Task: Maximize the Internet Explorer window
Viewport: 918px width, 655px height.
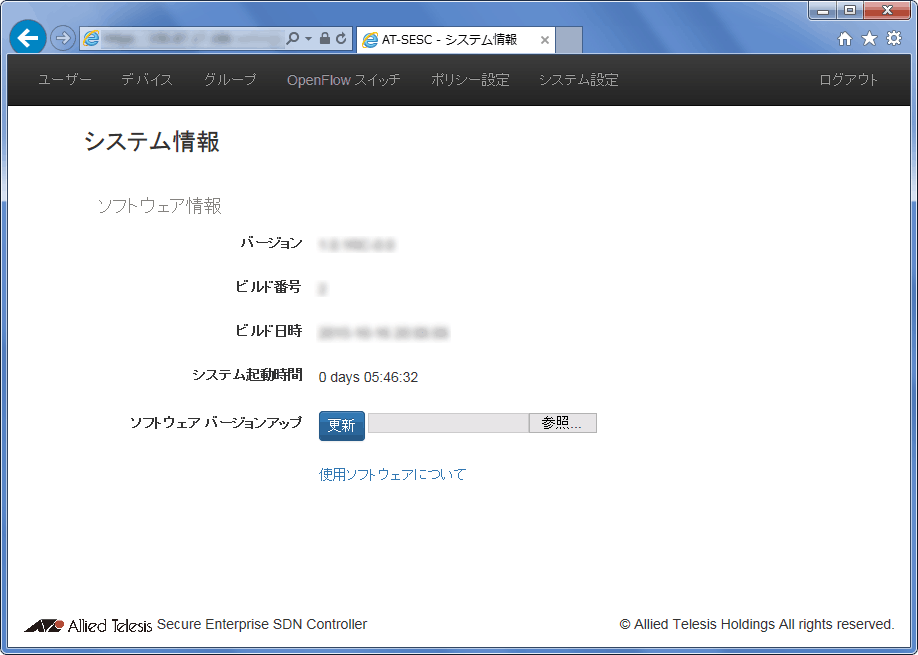Action: pos(850,11)
